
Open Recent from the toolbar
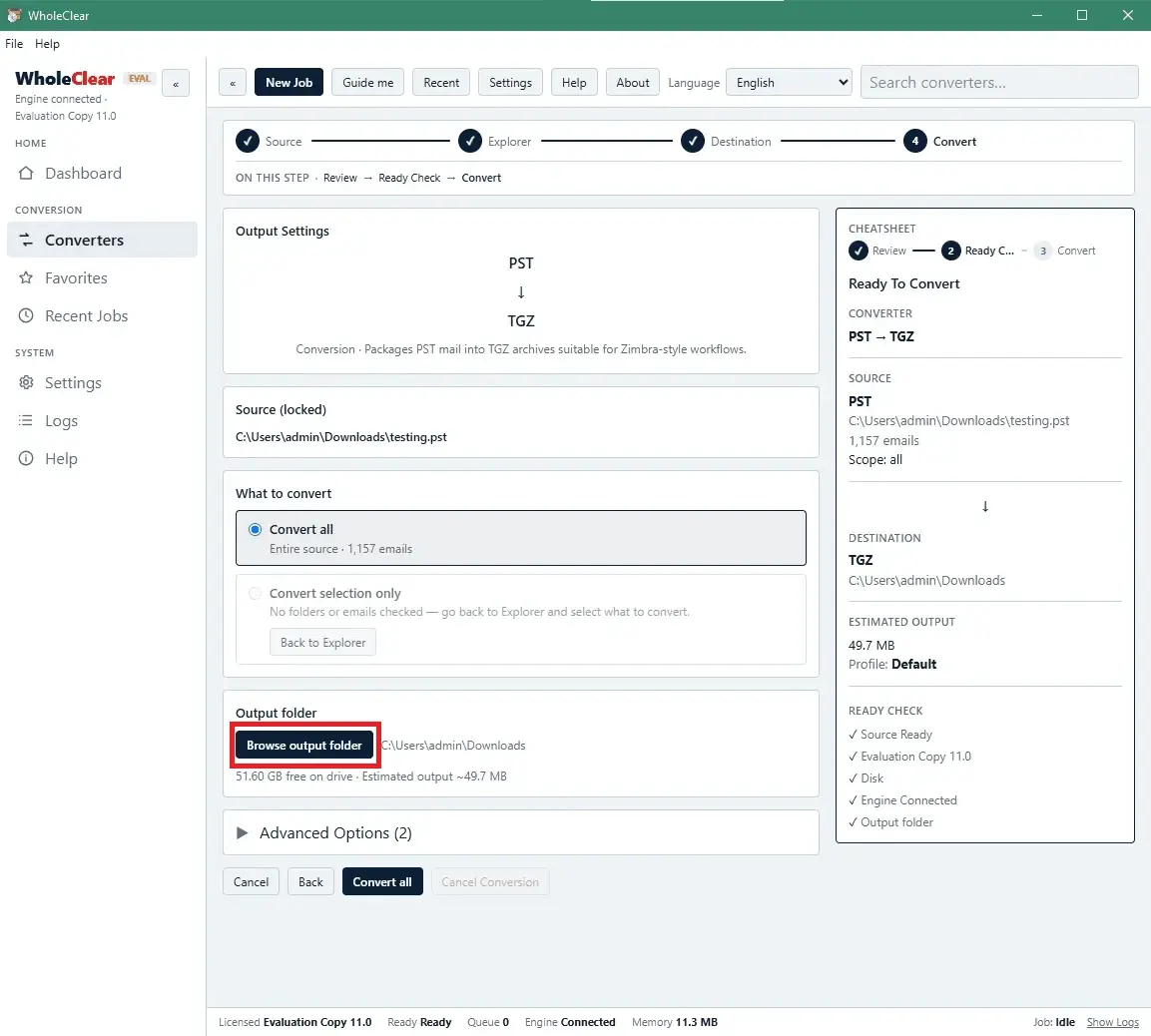(x=441, y=83)
